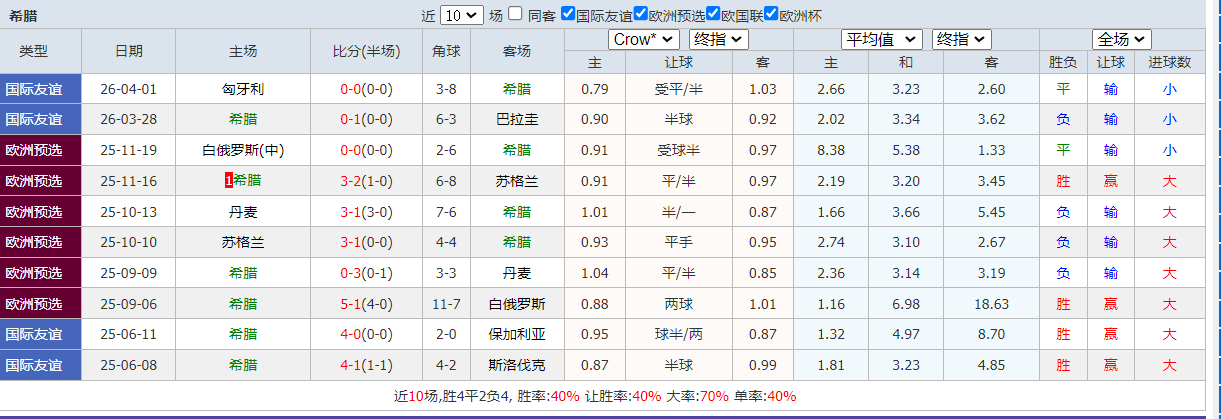Open the Crow* bookmaker dropdown
The width and height of the screenshot is (1221, 419).
click(643, 39)
